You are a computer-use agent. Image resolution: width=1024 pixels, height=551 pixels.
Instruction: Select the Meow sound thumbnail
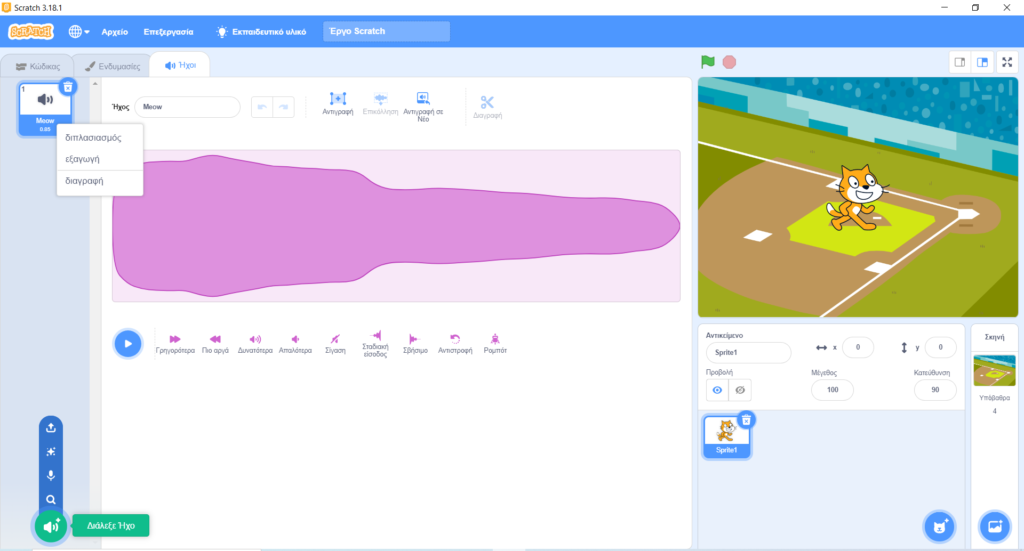44,108
